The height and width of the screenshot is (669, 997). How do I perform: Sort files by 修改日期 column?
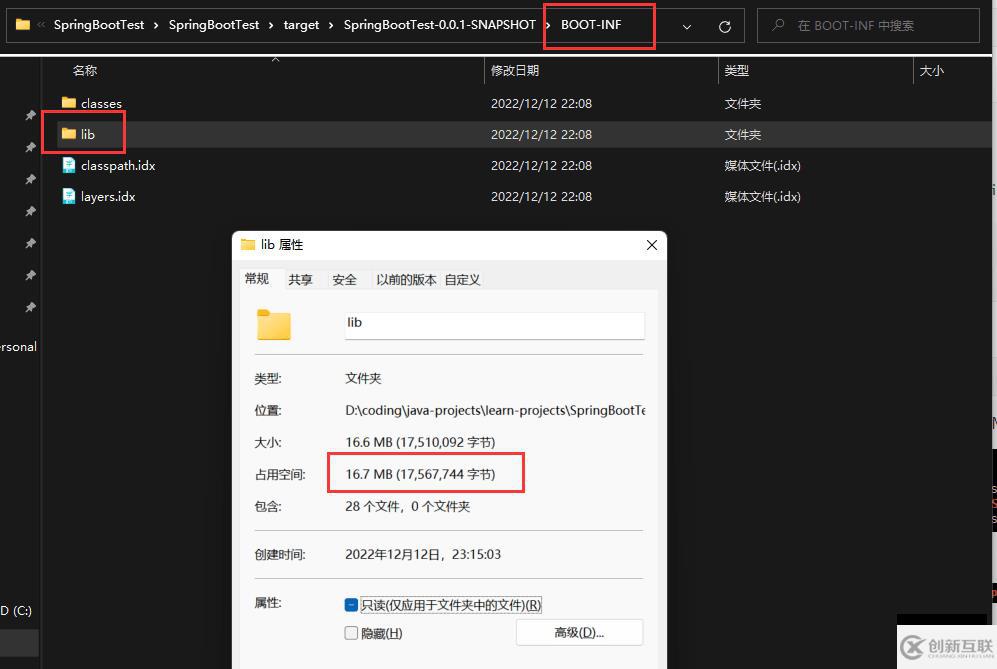pyautogui.click(x=515, y=71)
